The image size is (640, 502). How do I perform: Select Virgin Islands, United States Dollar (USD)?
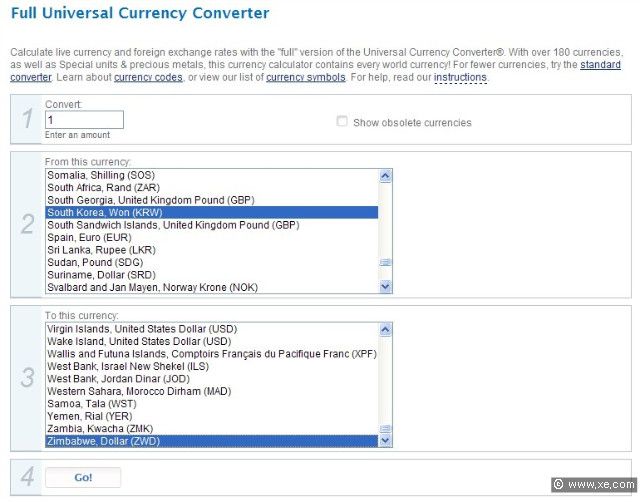(211, 329)
